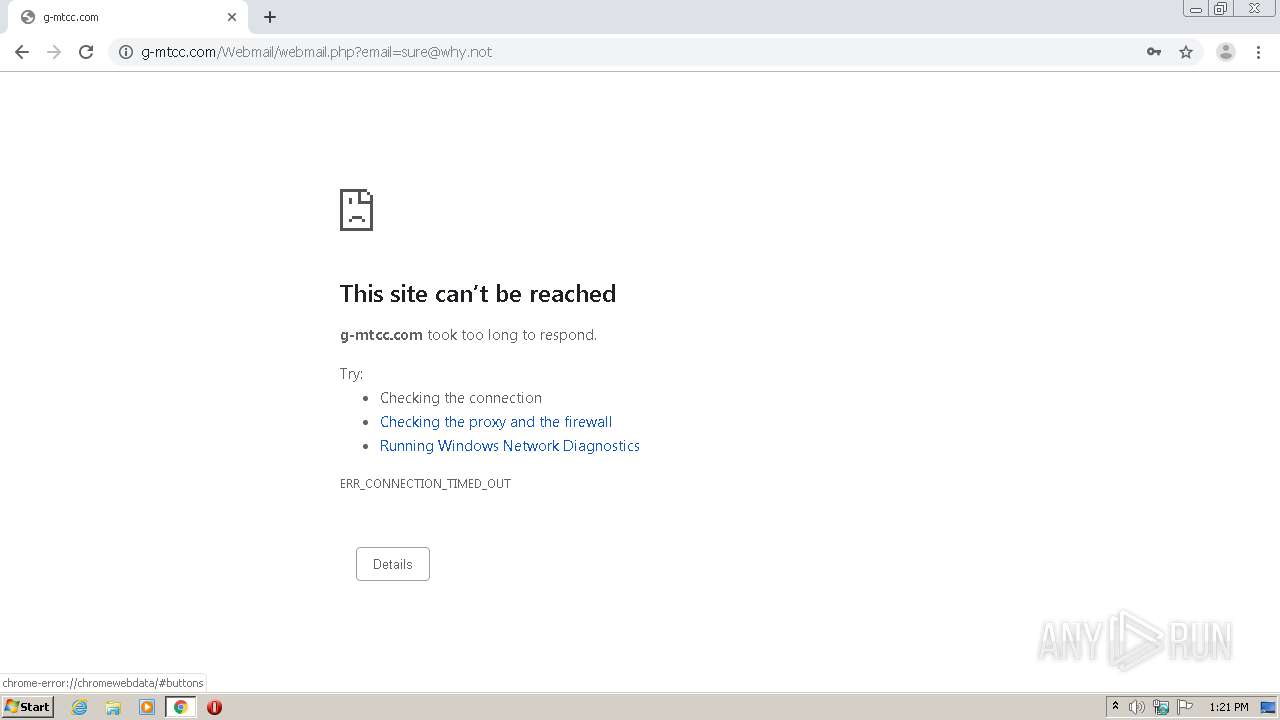Open the Windows Start menu
The image size is (1280, 720).
point(27,707)
